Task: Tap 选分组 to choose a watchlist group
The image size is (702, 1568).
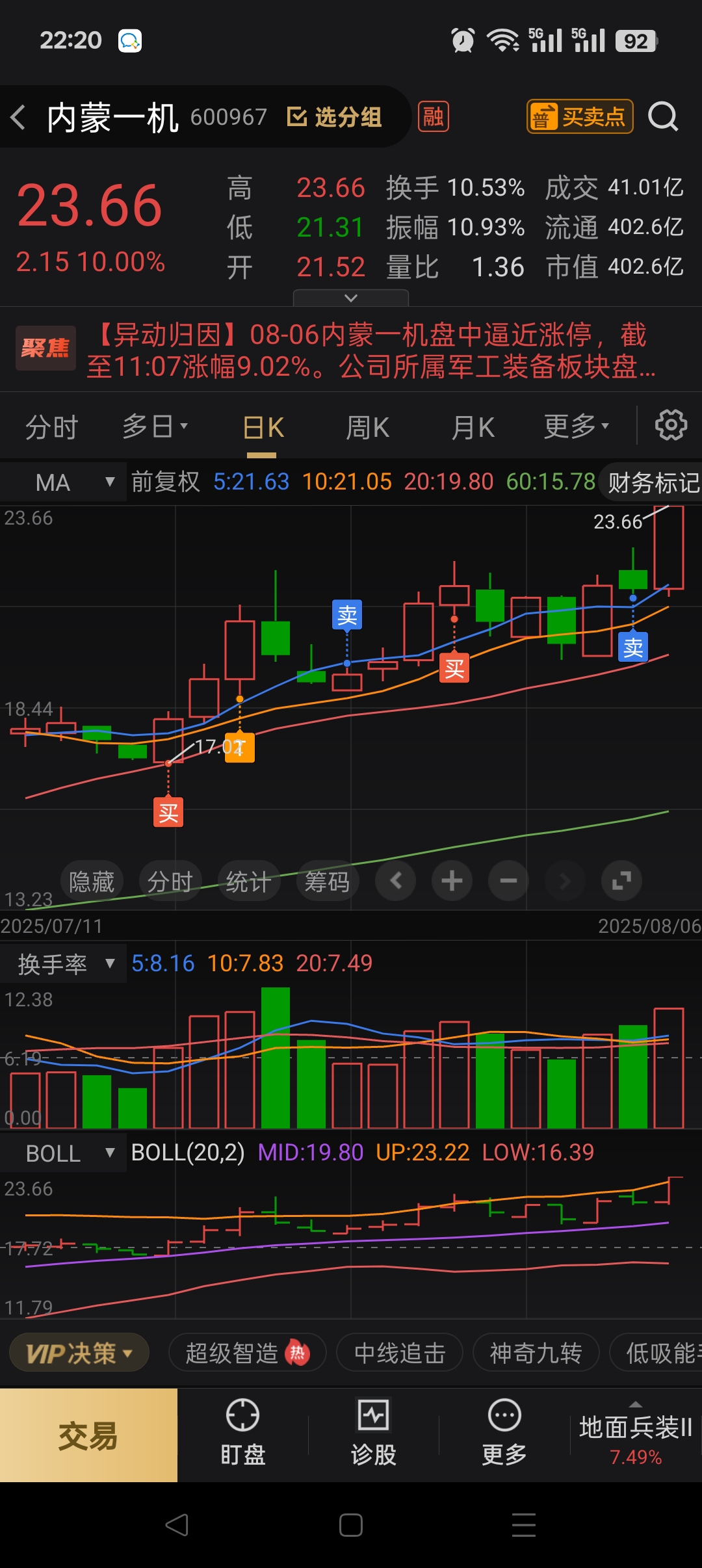Action: [334, 117]
